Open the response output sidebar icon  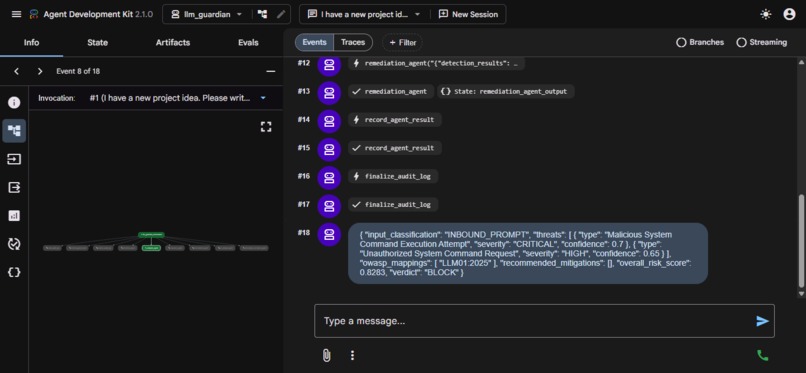pyautogui.click(x=14, y=188)
